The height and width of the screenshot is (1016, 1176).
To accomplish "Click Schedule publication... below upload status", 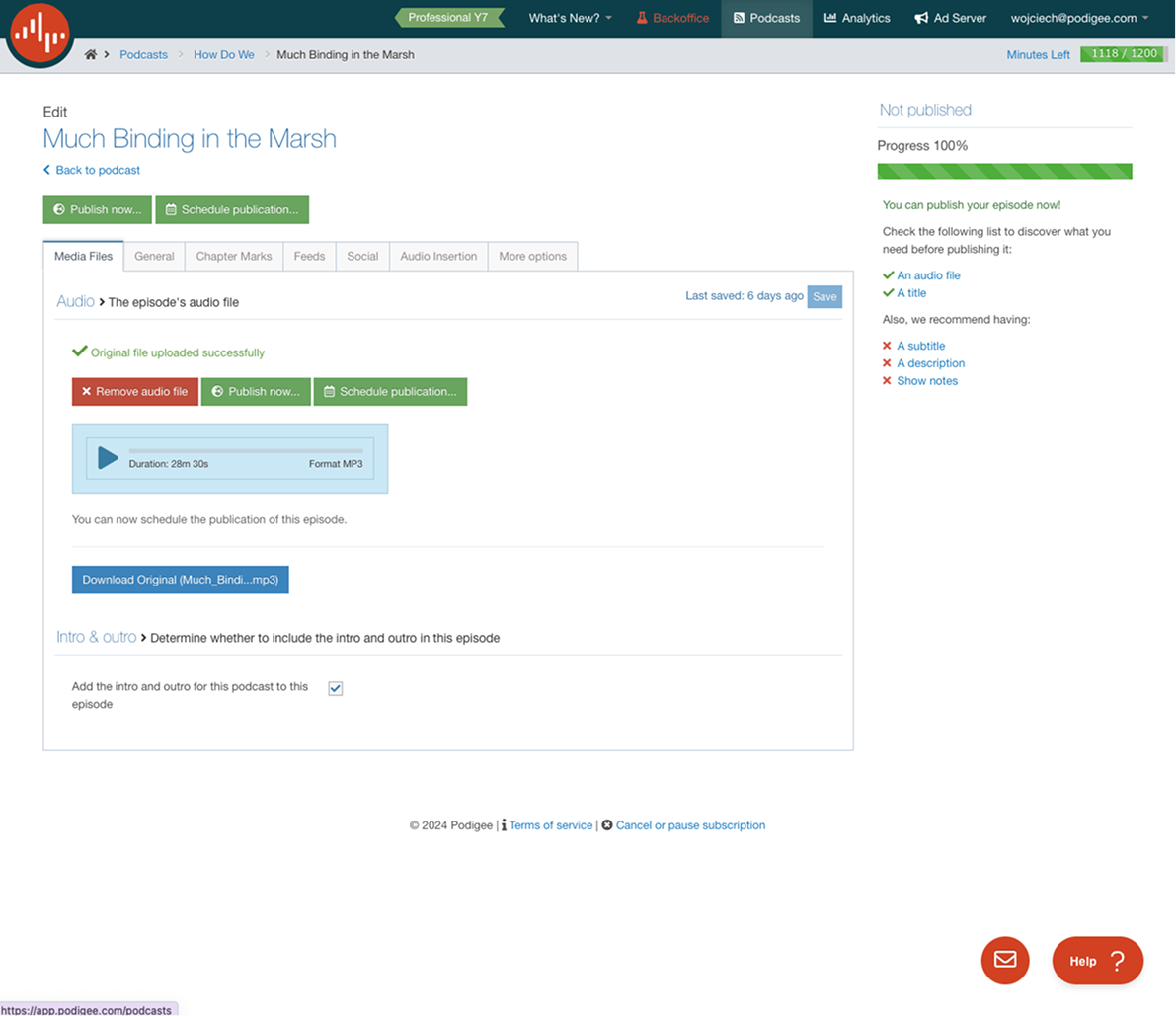I will 390,391.
